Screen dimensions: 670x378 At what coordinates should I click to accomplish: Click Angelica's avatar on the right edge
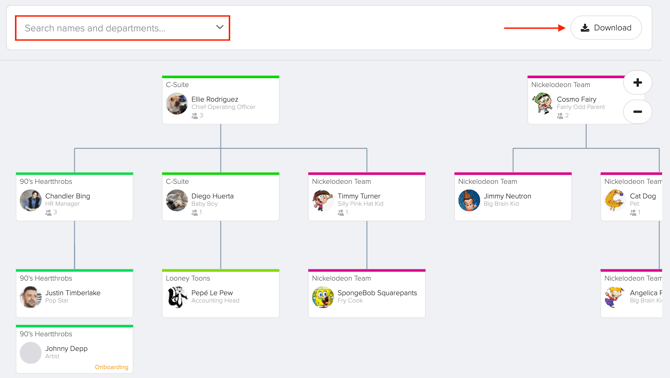[x=615, y=297]
